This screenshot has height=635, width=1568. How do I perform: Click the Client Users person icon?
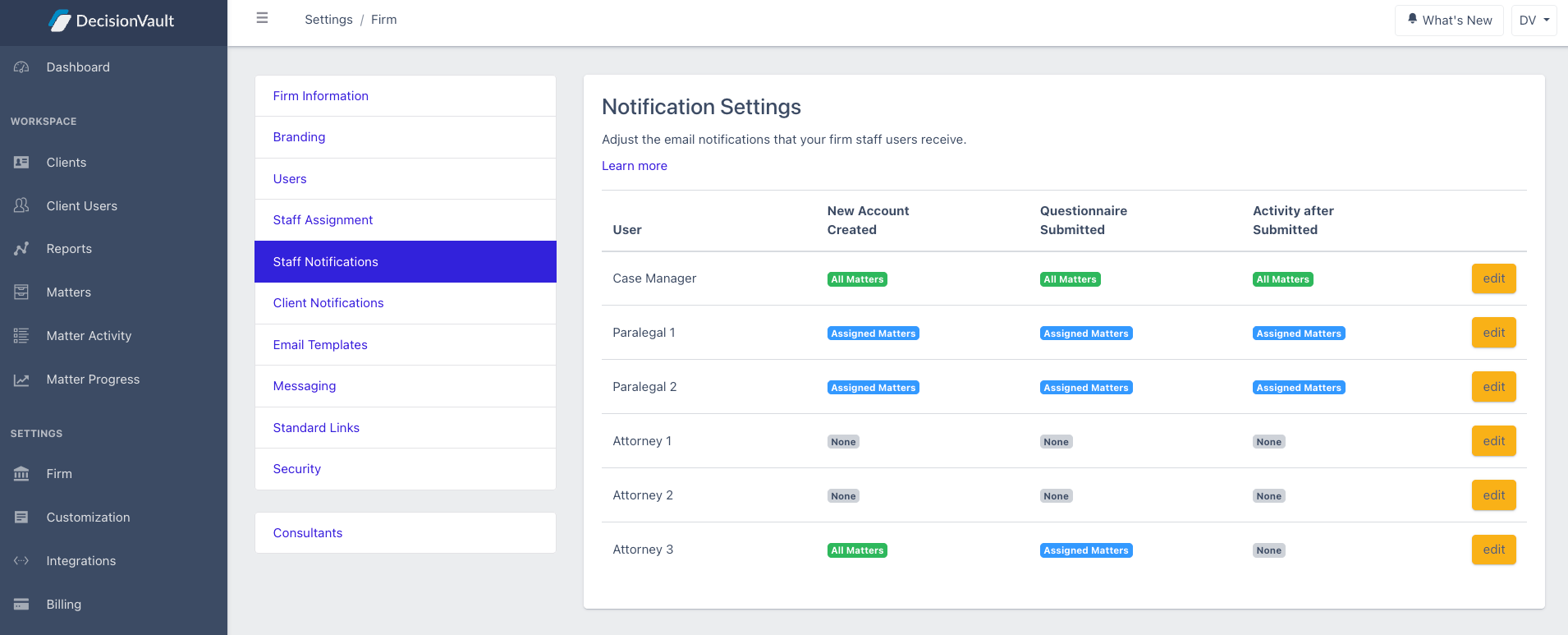click(21, 205)
